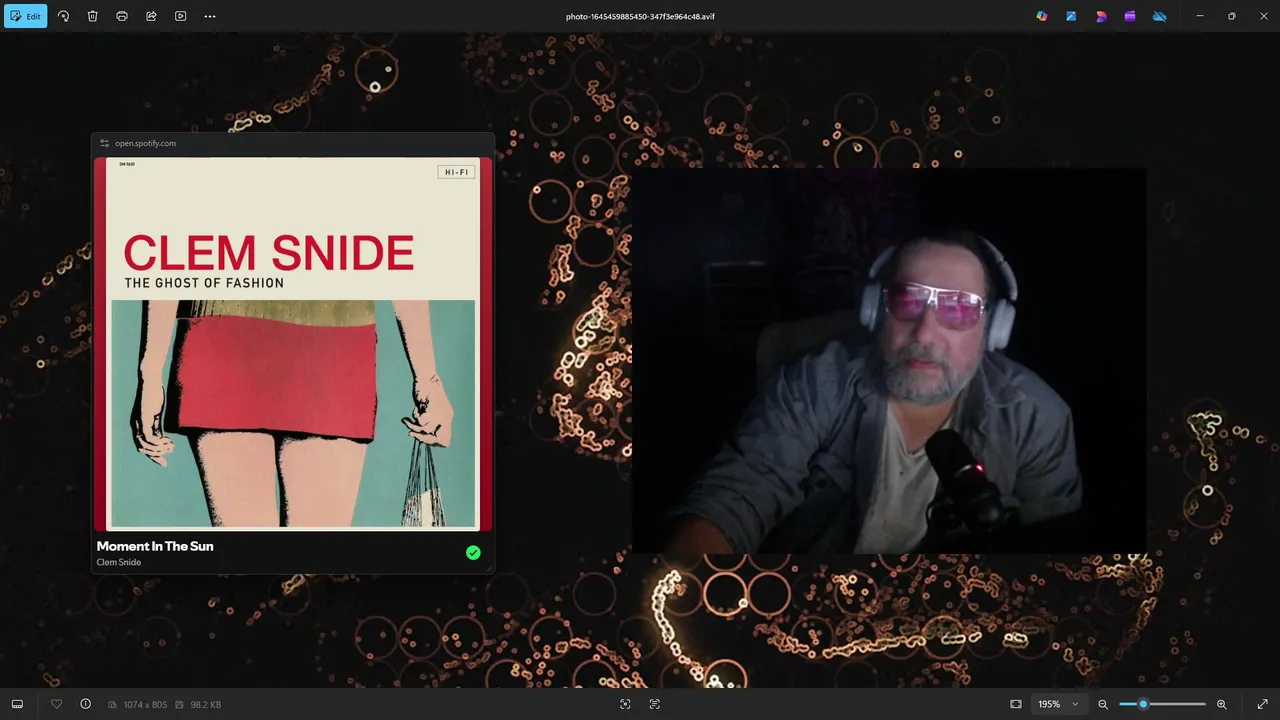Image resolution: width=1280 pixels, height=720 pixels.
Task: Open the See more ellipsis menu
Action: (210, 16)
